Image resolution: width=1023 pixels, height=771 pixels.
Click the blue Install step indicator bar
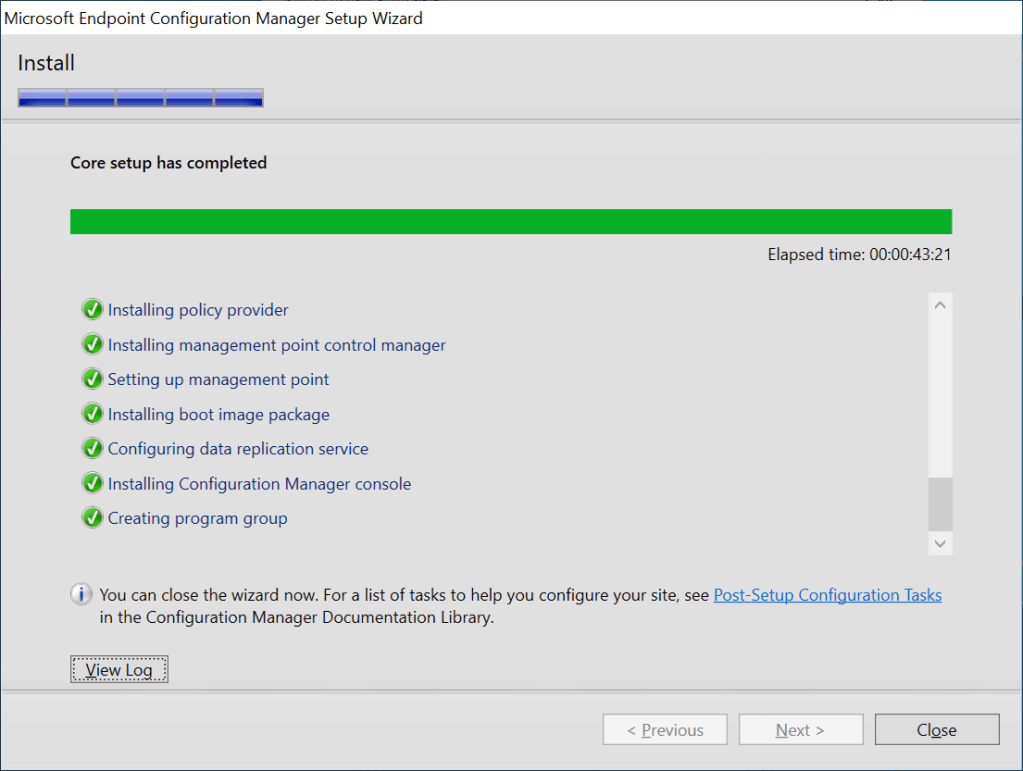tap(140, 97)
